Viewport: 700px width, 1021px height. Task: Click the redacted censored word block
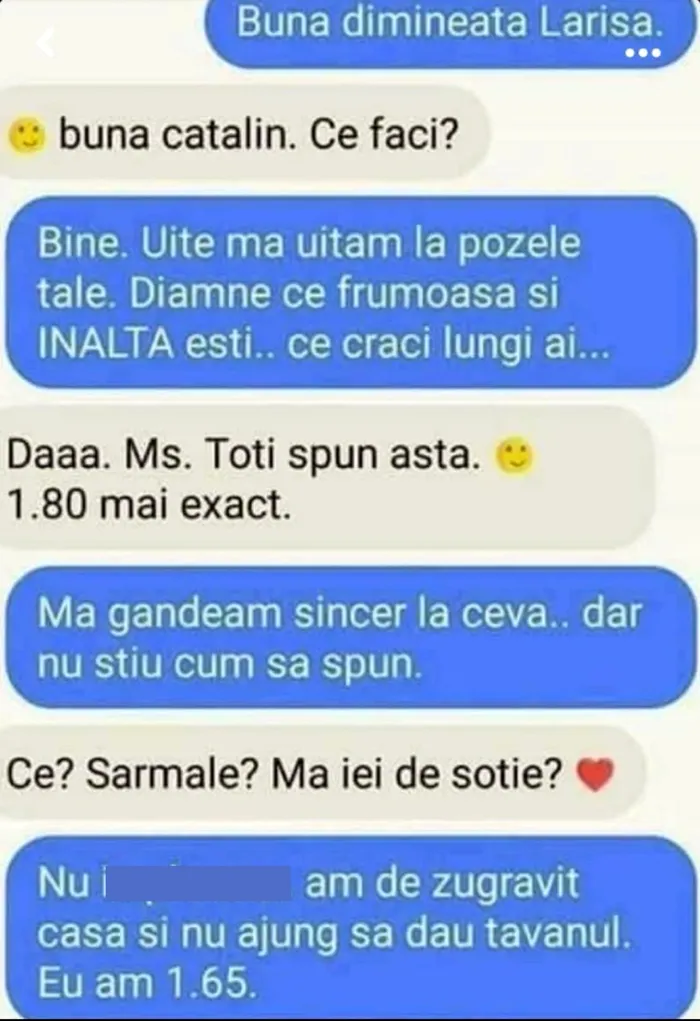point(197,882)
